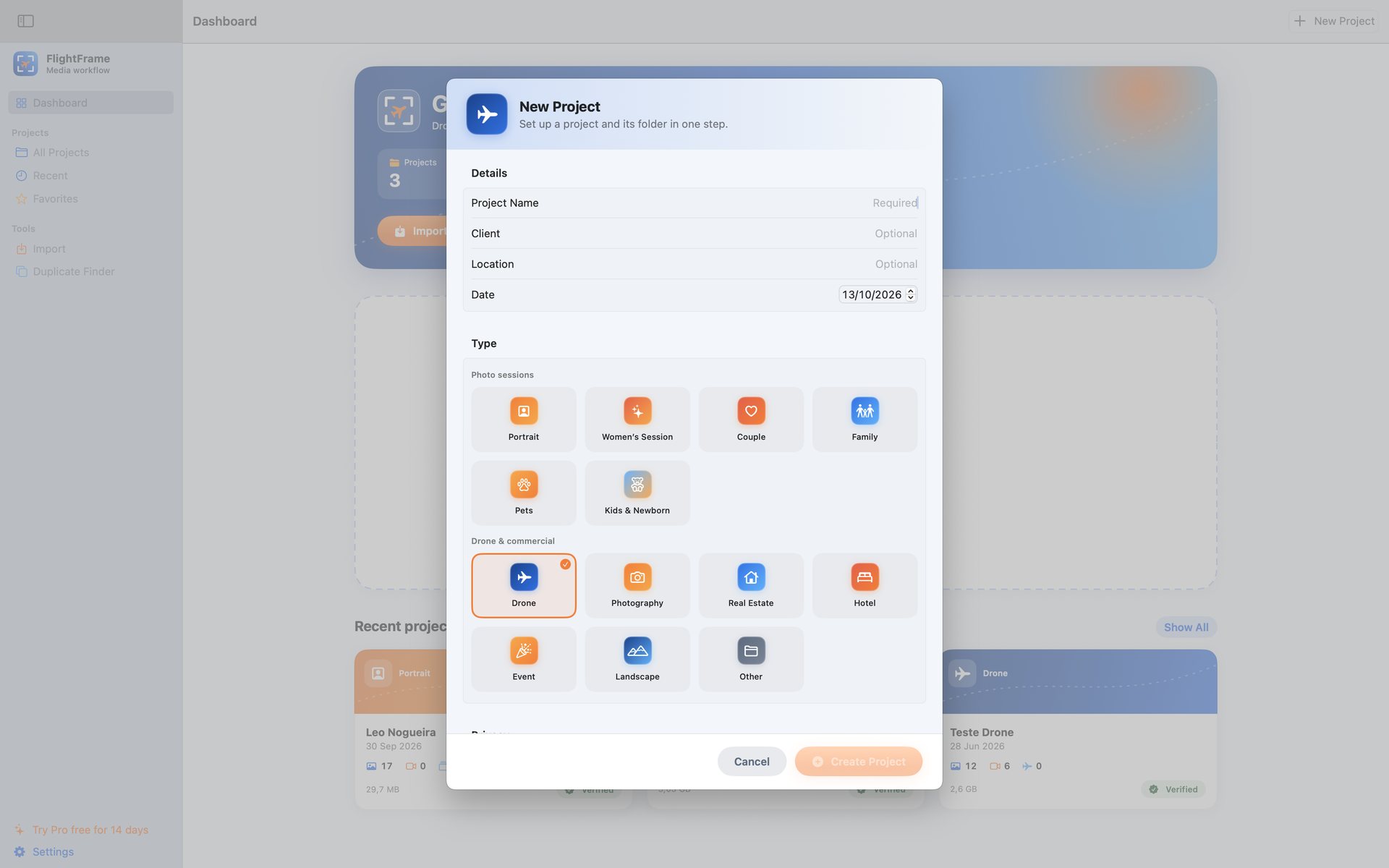Select the Drone project type tile
This screenshot has height=868, width=1389.
click(x=524, y=586)
